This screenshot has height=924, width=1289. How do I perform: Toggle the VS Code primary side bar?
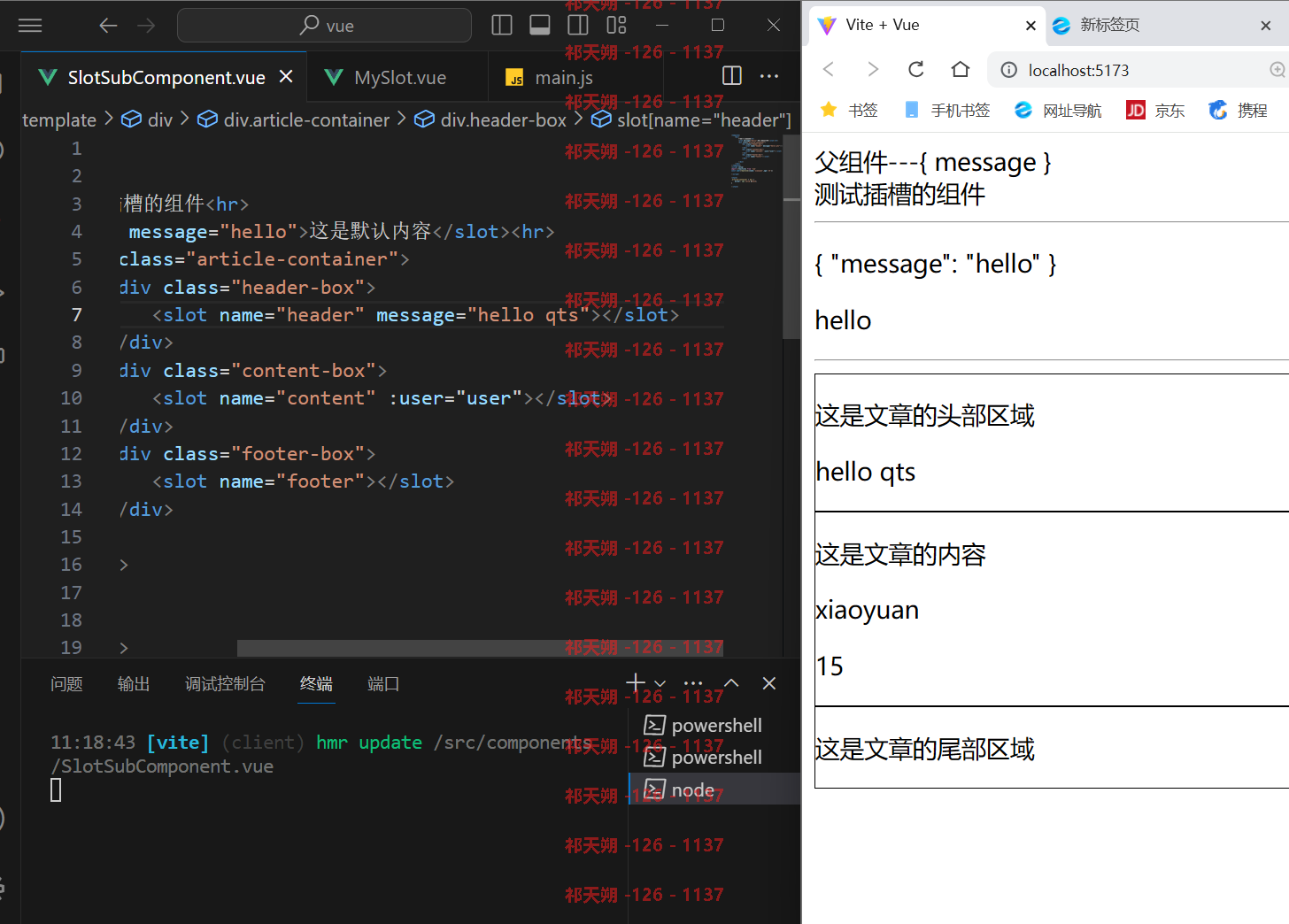(502, 26)
